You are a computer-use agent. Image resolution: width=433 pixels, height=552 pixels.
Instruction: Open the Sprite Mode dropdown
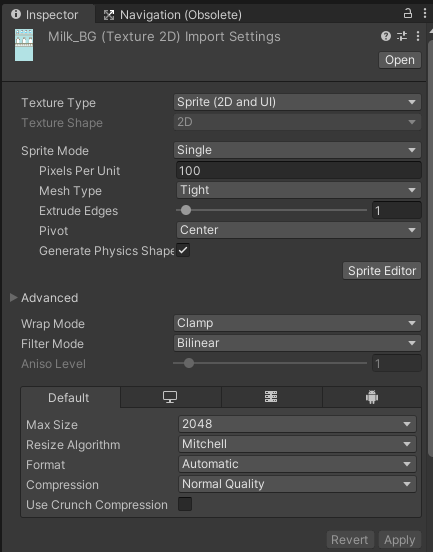click(297, 150)
